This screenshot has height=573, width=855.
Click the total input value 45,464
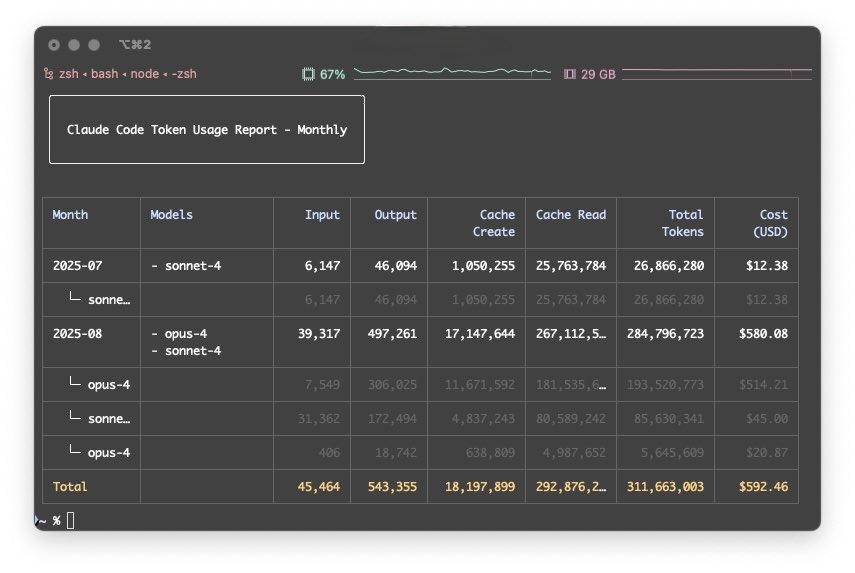click(x=319, y=486)
